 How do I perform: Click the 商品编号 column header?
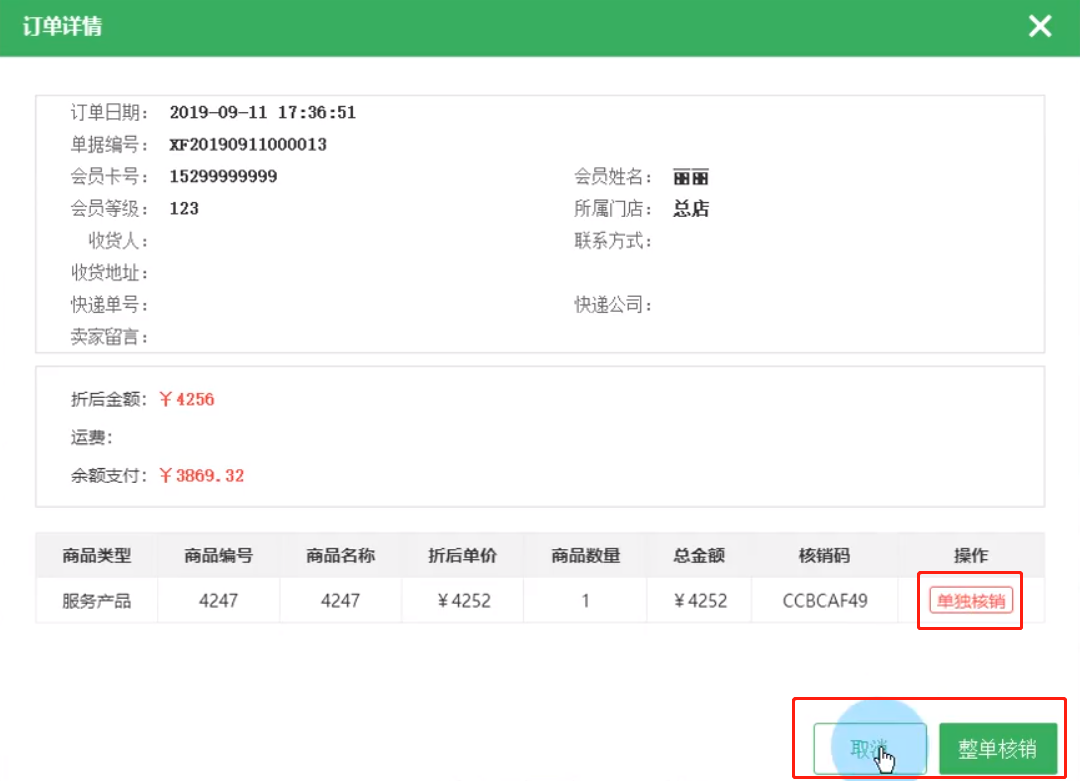click(x=217, y=555)
